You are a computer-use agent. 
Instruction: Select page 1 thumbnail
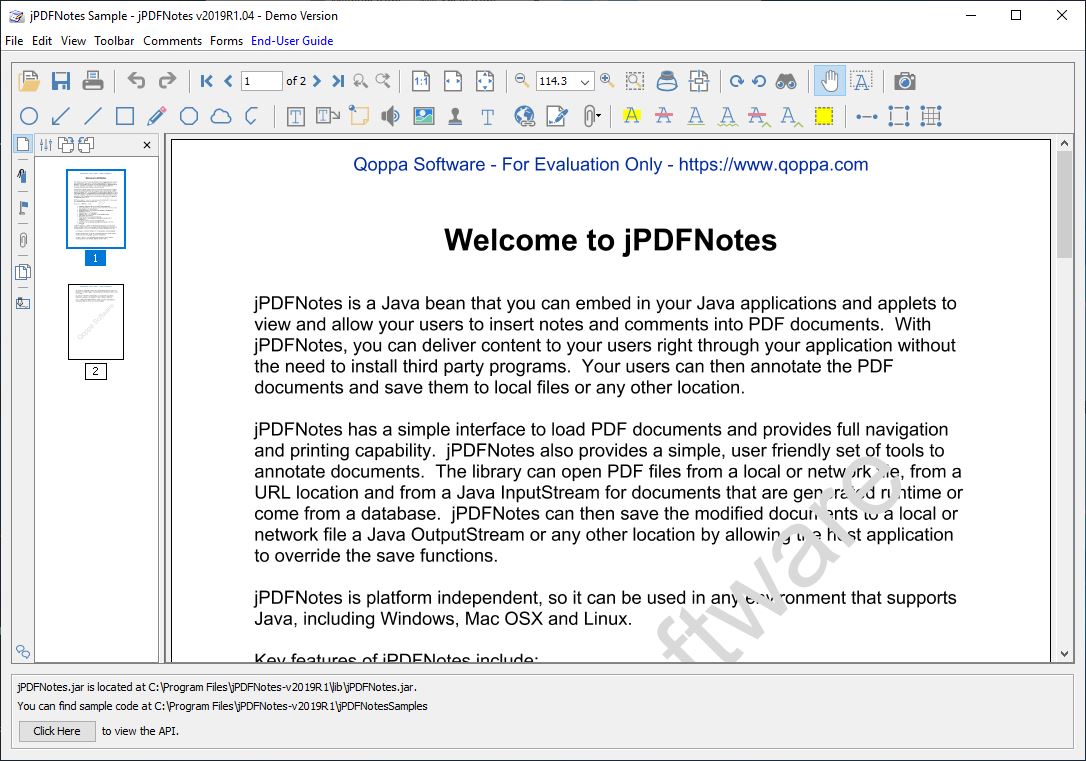96,209
